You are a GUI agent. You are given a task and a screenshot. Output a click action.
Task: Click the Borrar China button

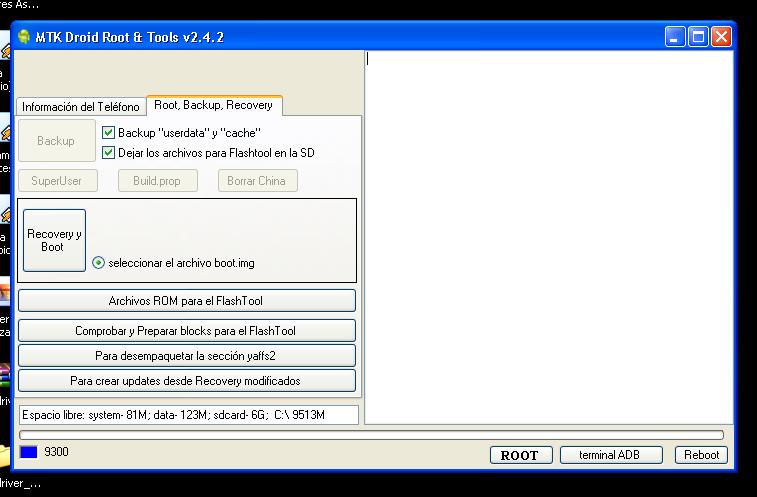[x=257, y=181]
